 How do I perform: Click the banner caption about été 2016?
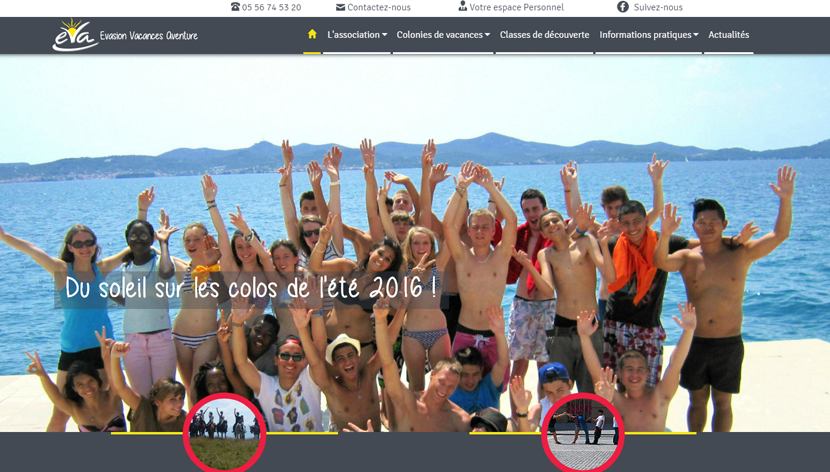point(251,289)
